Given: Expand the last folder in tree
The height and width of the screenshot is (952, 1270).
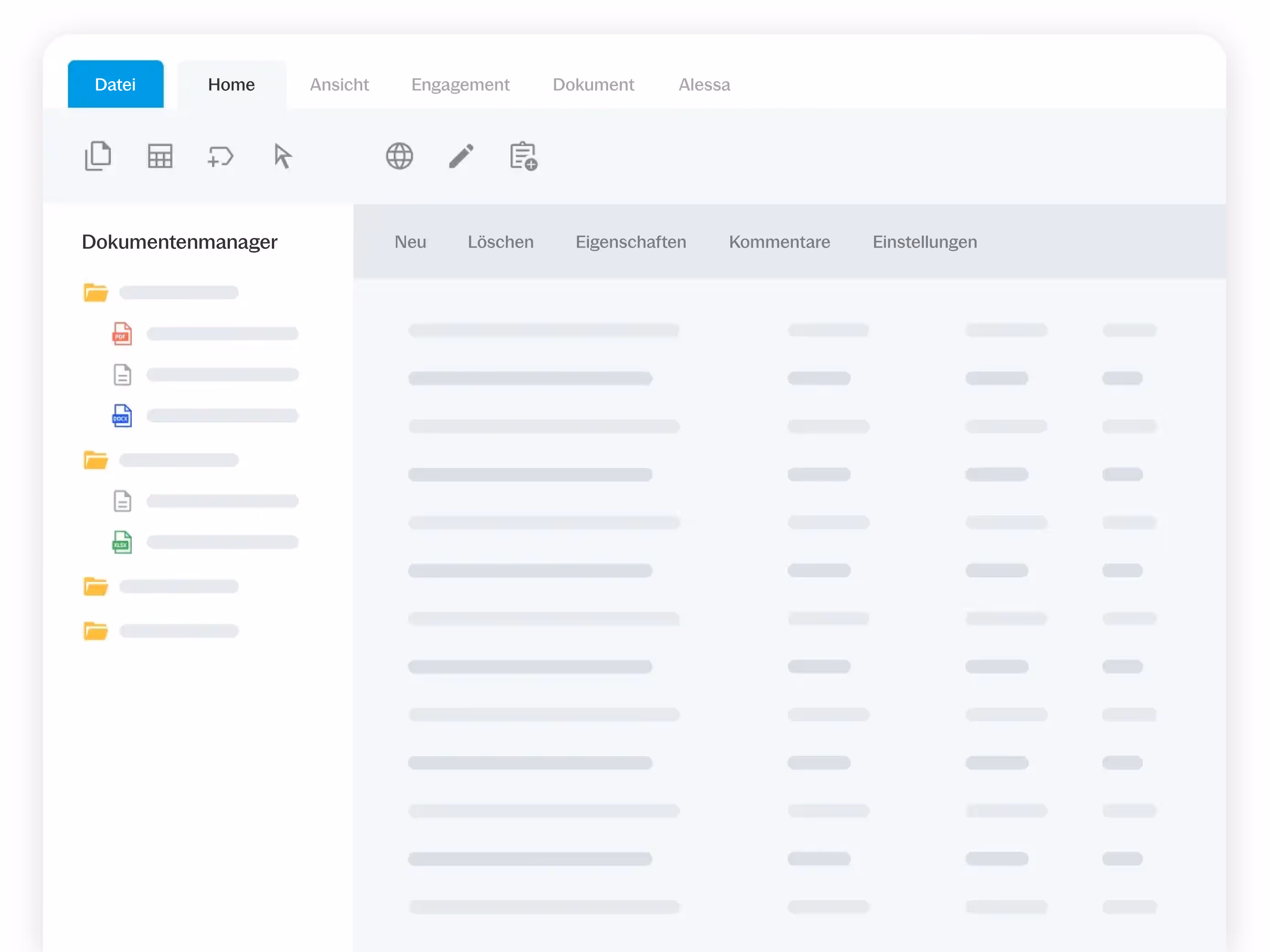Looking at the screenshot, I should click(x=95, y=631).
